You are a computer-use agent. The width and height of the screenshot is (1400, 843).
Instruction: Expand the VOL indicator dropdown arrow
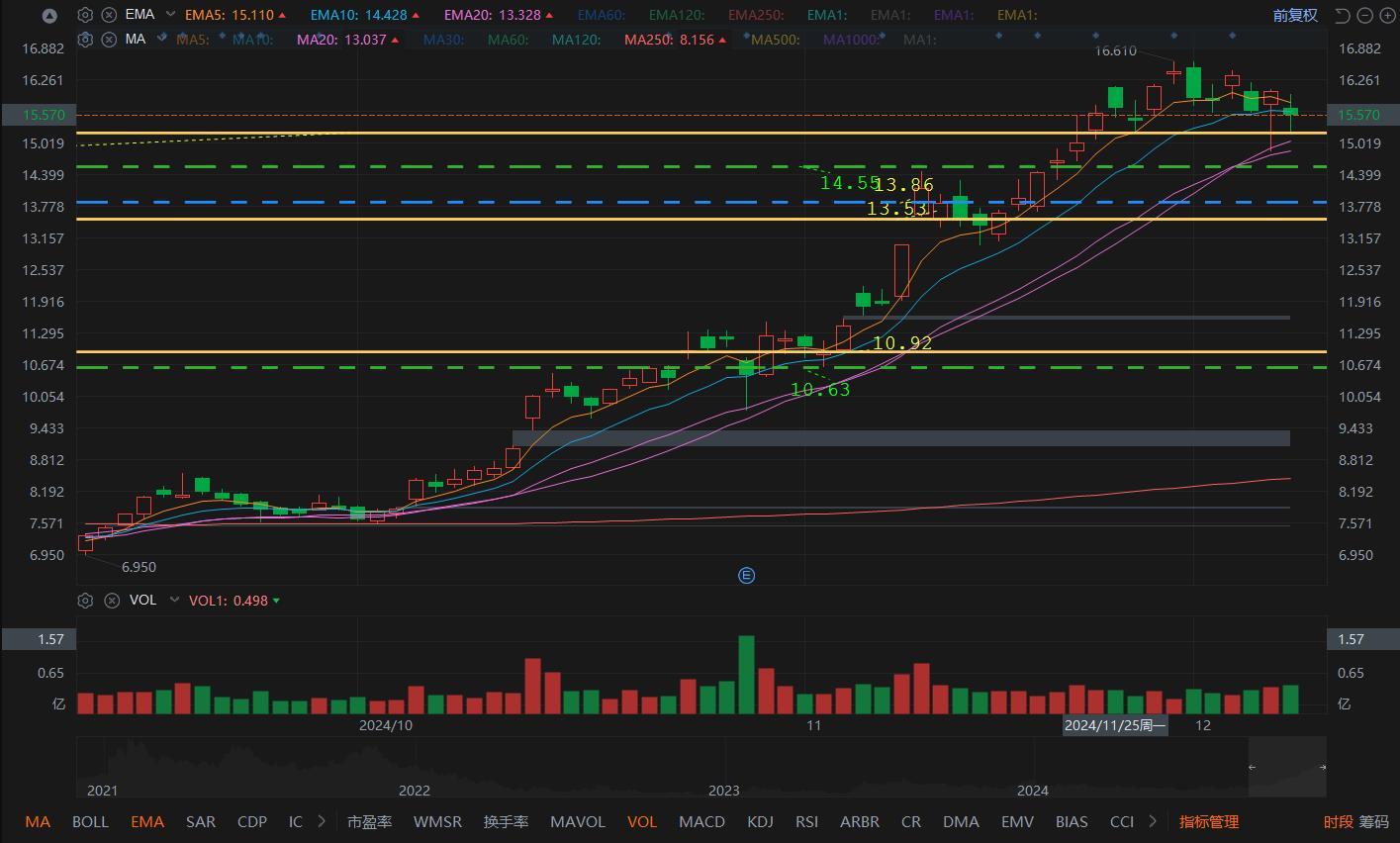[x=174, y=600]
